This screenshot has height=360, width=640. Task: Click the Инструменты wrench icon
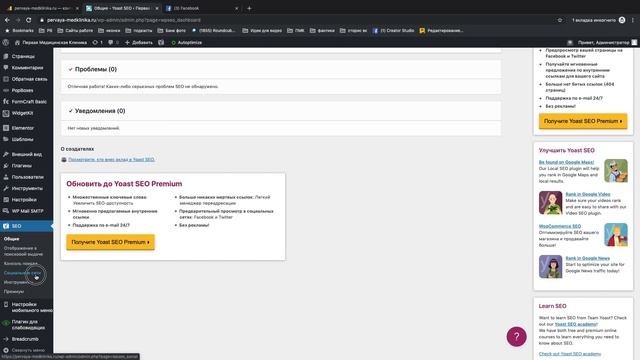[6, 189]
